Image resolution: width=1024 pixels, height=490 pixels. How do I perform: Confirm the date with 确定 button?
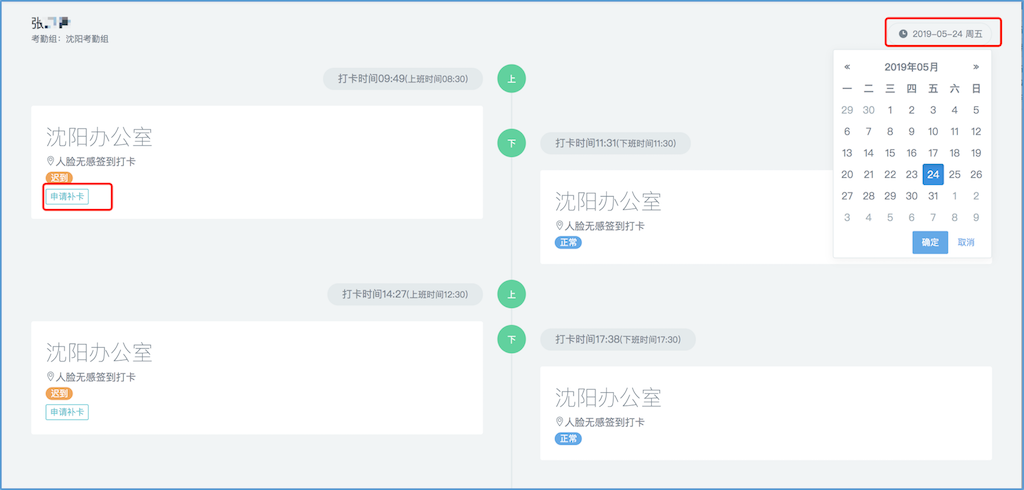coord(930,242)
